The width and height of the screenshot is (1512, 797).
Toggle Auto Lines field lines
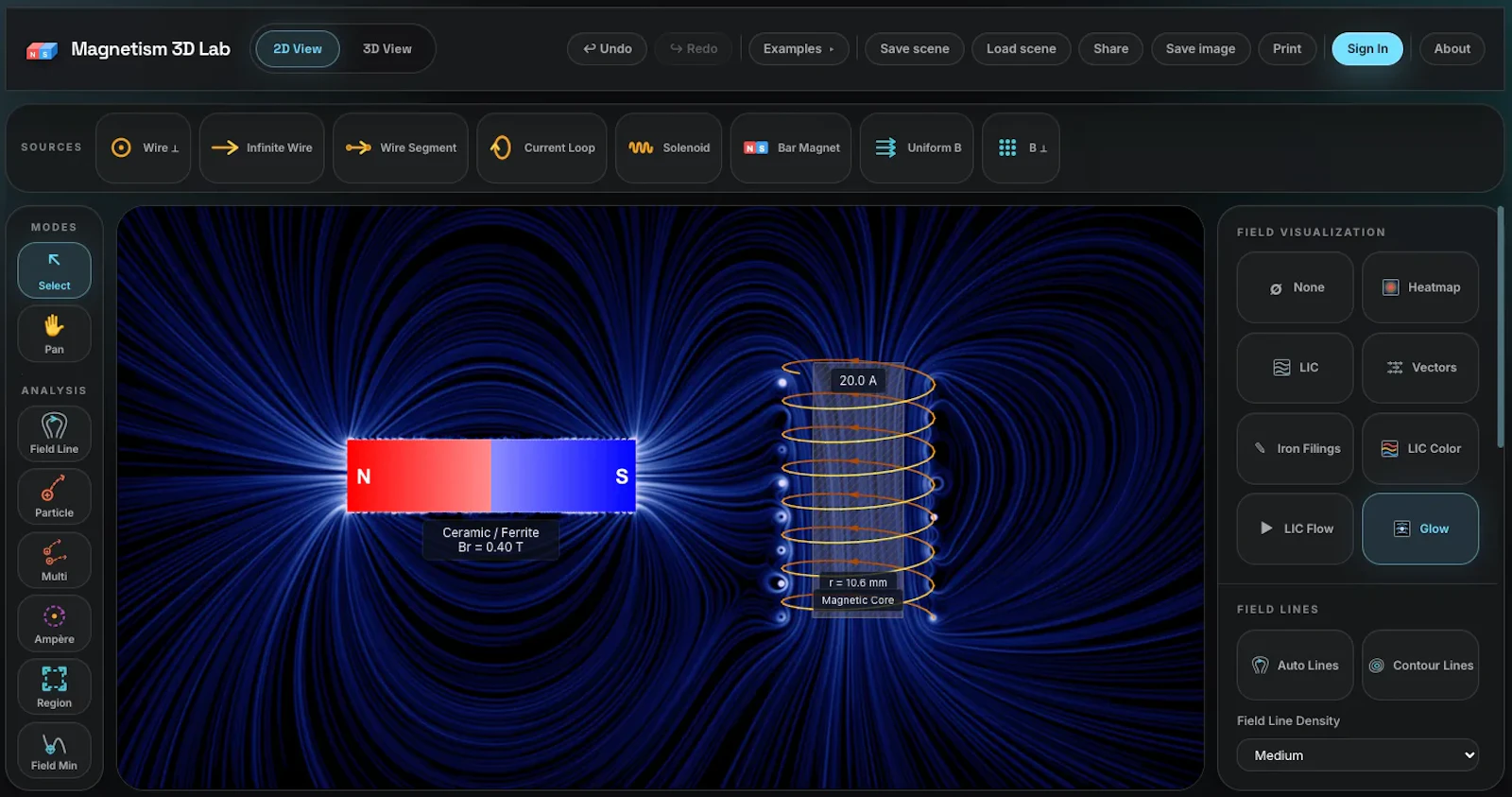click(x=1295, y=666)
